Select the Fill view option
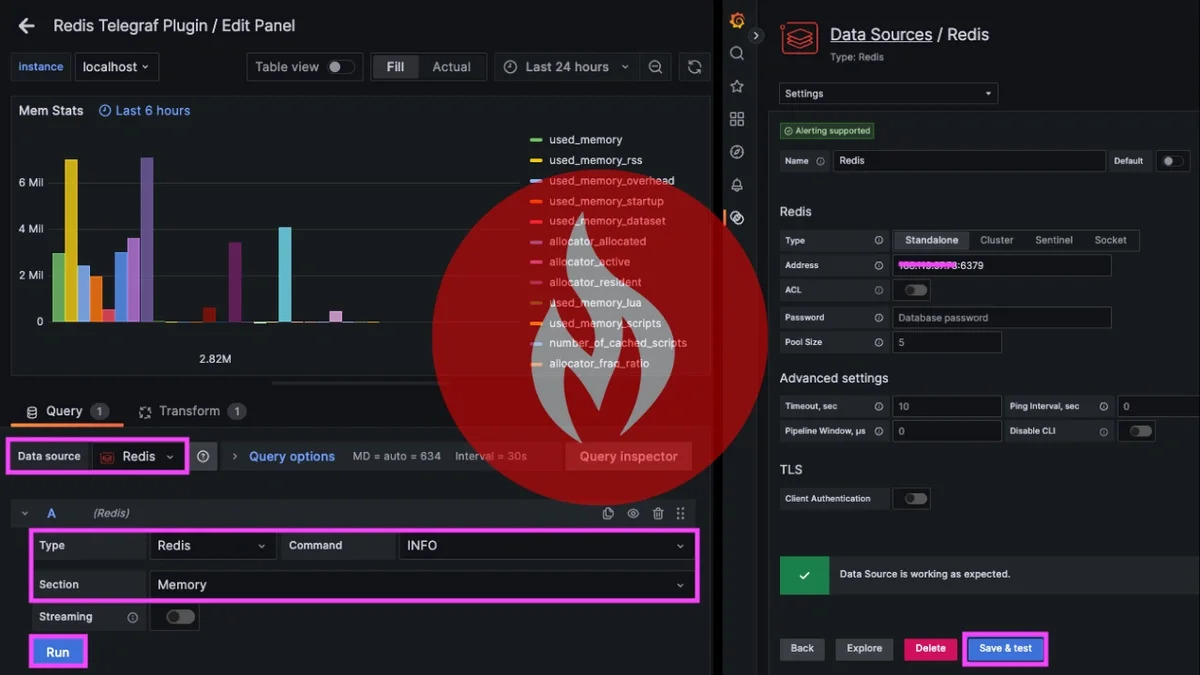Viewport: 1200px width, 675px height. point(396,67)
